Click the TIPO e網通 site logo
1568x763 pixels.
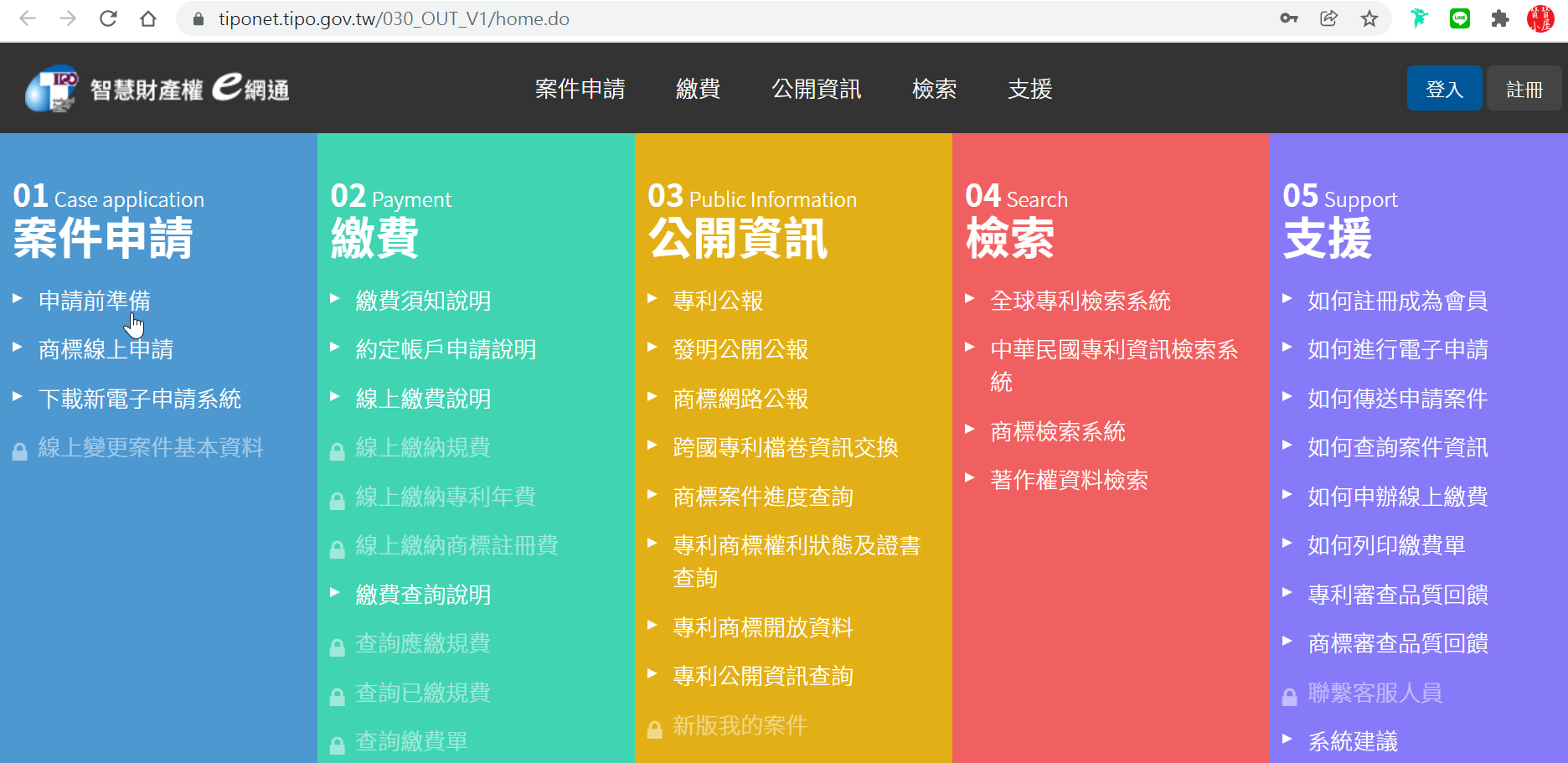pos(157,88)
